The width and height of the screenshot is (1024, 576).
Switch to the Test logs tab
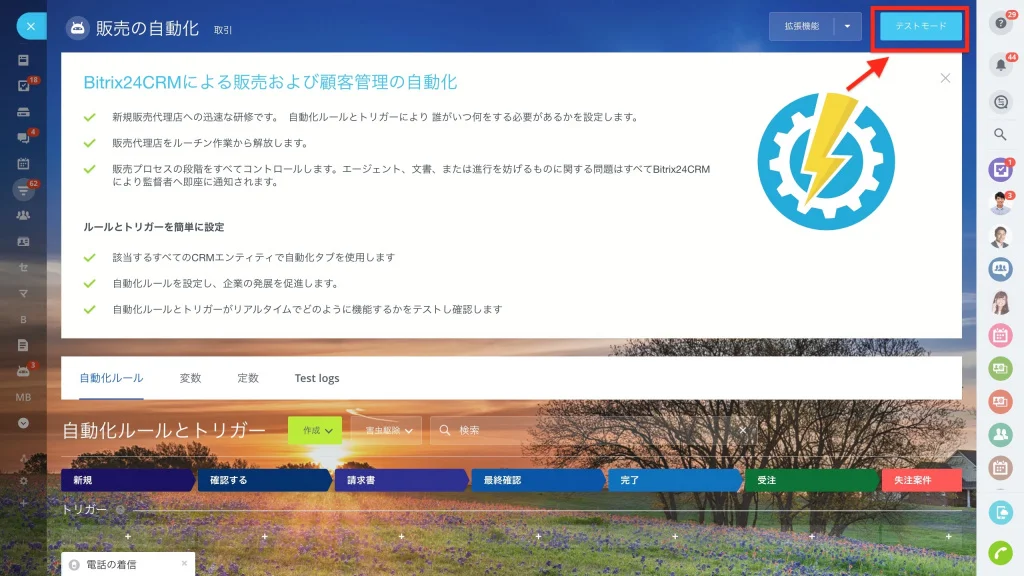[x=317, y=378]
